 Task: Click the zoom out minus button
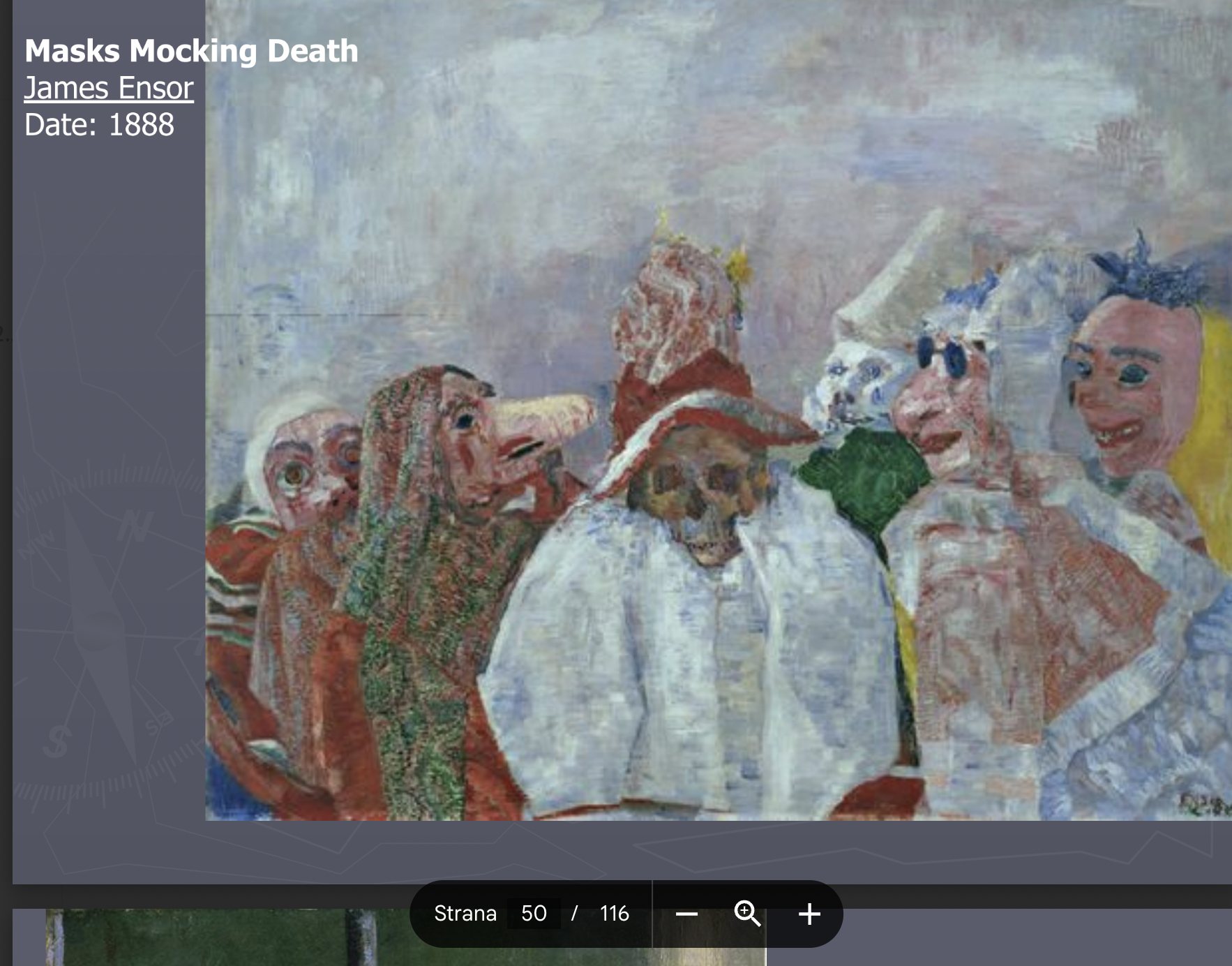686,914
